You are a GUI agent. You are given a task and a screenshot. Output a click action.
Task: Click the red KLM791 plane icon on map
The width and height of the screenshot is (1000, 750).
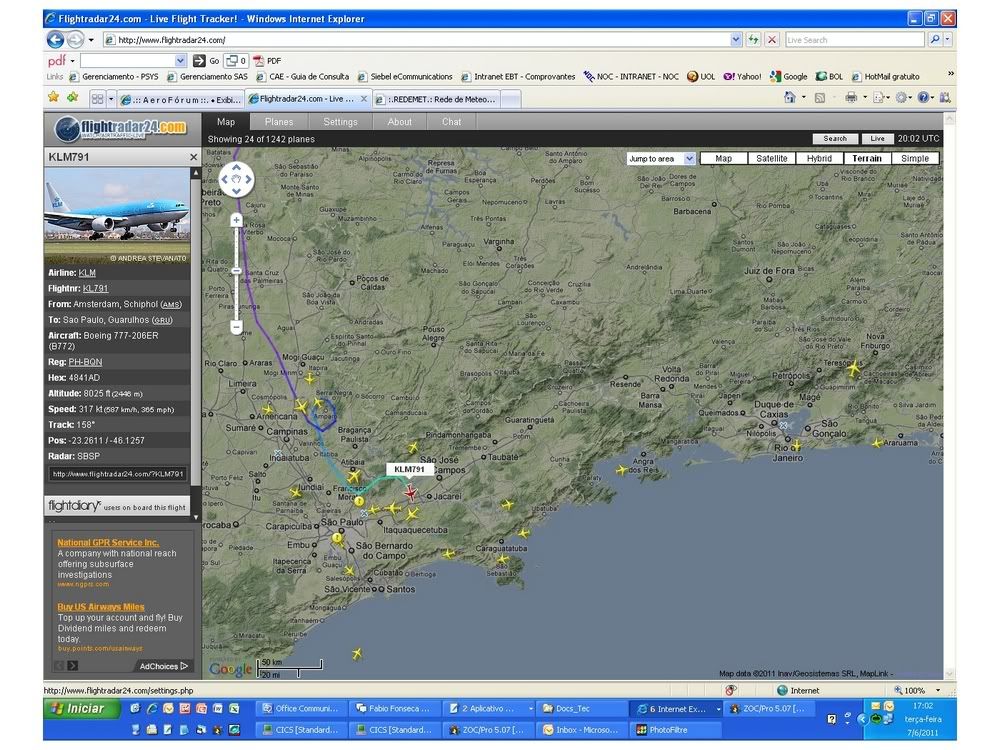(x=410, y=492)
